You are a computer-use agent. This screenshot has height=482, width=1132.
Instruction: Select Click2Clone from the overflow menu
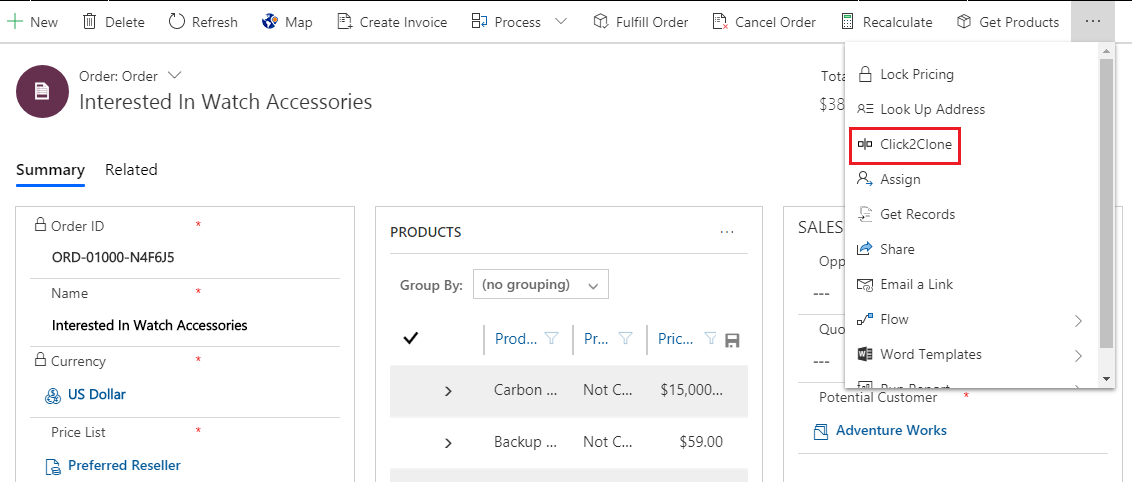[x=905, y=144]
